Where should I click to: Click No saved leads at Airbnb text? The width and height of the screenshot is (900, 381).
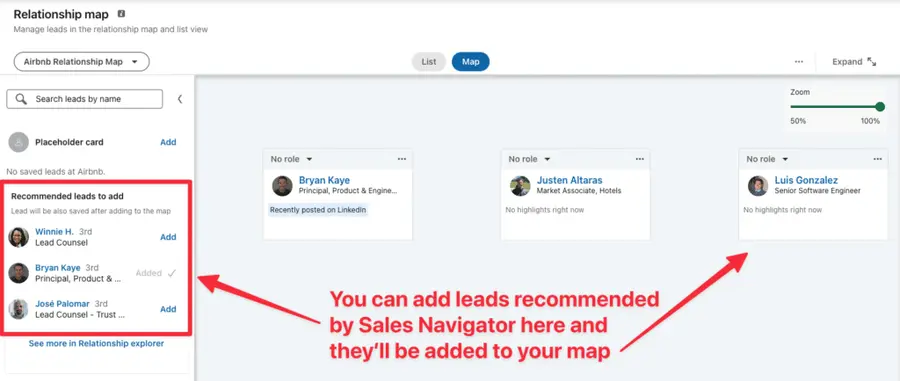point(56,172)
